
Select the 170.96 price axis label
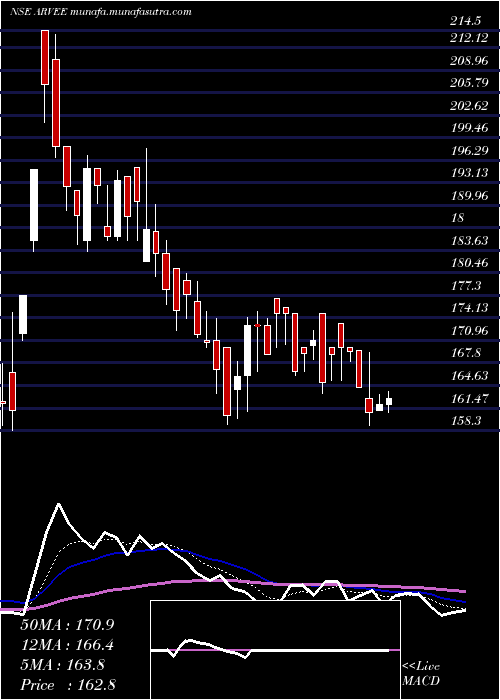[x=469, y=331]
